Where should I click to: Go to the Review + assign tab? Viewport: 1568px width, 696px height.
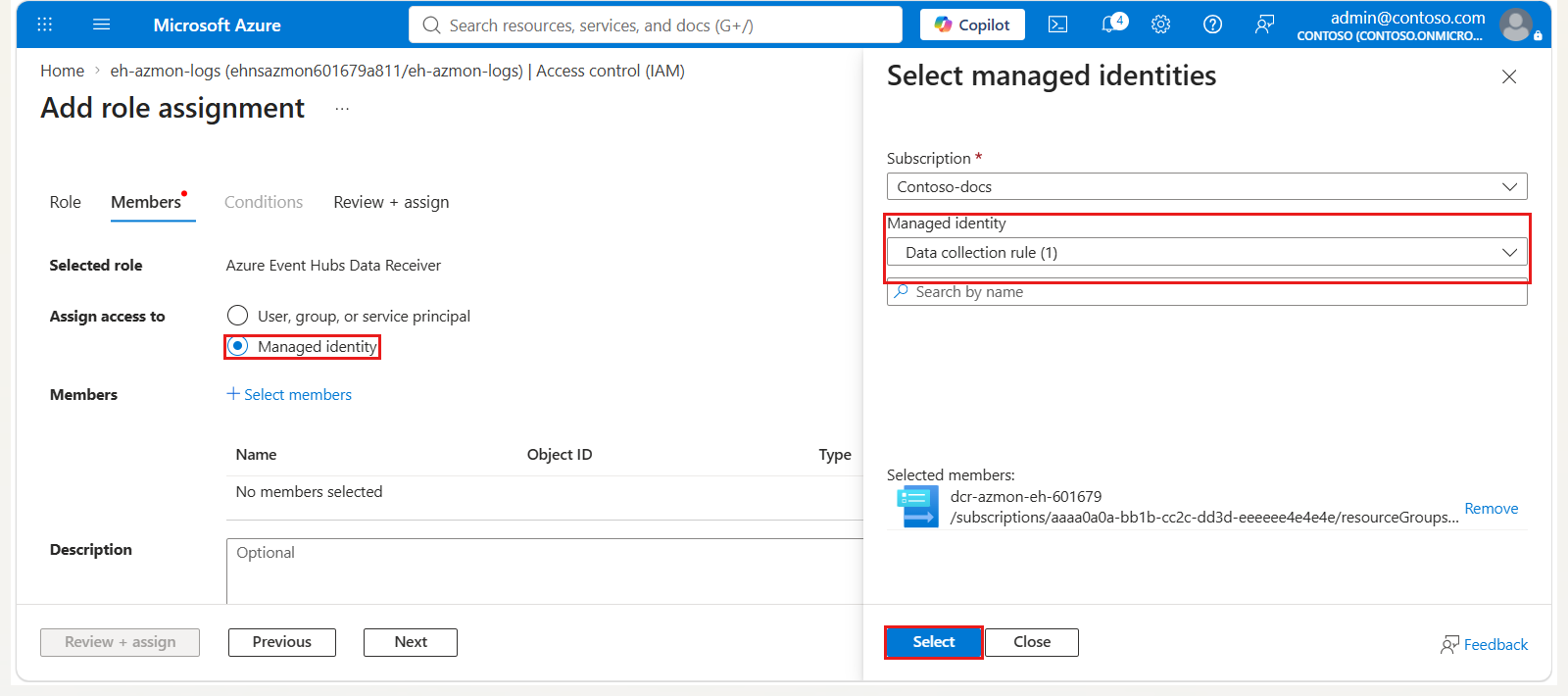click(x=391, y=202)
